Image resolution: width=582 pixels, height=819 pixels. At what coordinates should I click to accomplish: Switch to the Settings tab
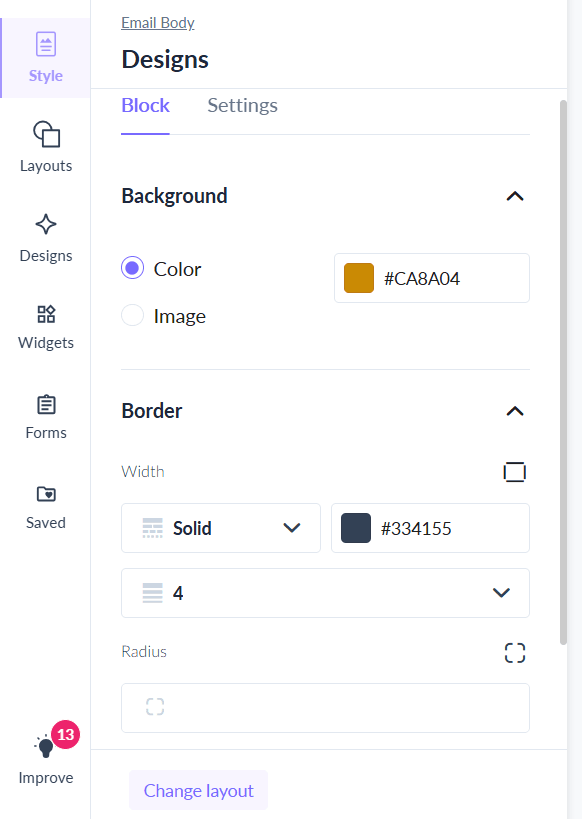[242, 105]
